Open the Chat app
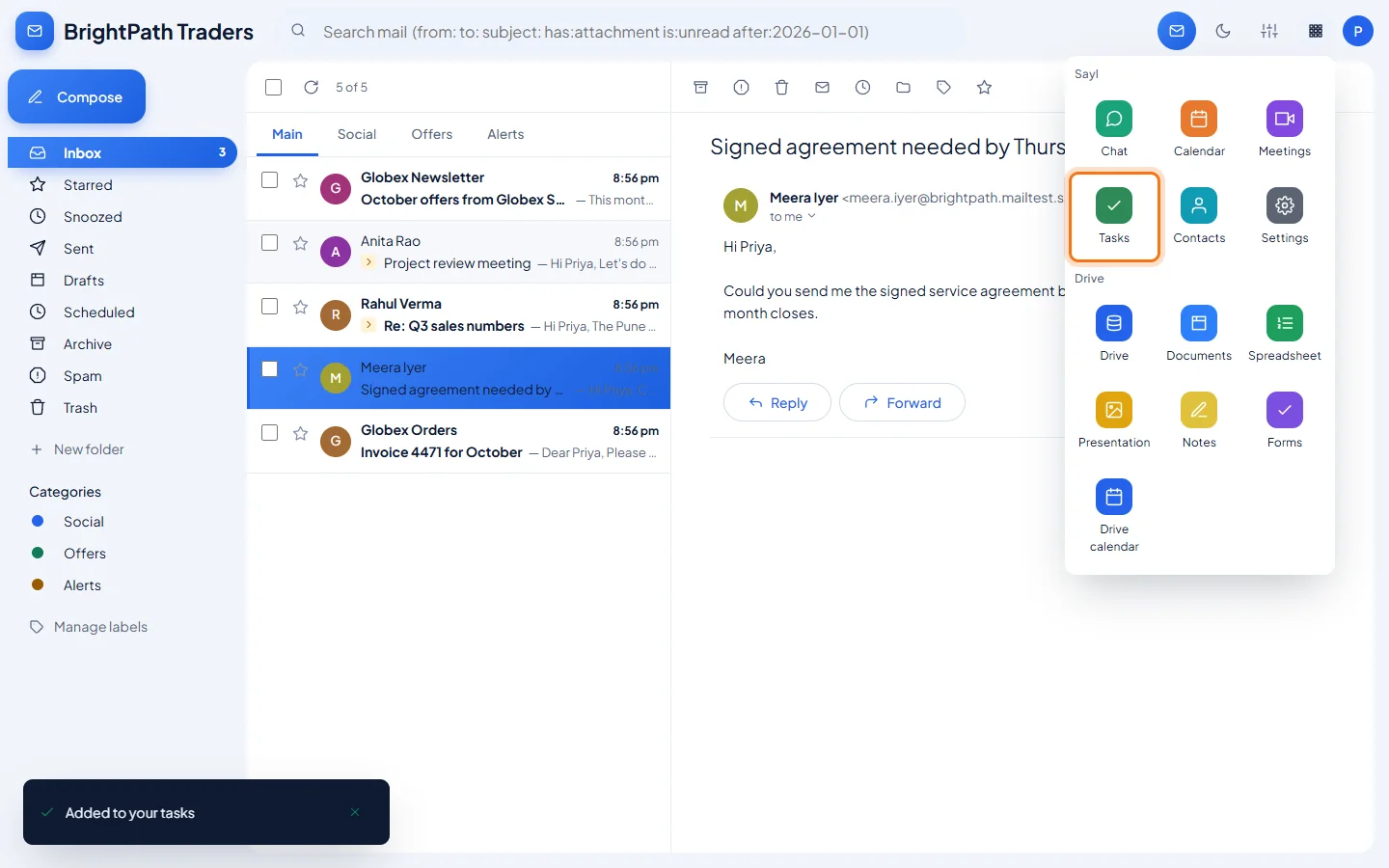 tap(1114, 129)
